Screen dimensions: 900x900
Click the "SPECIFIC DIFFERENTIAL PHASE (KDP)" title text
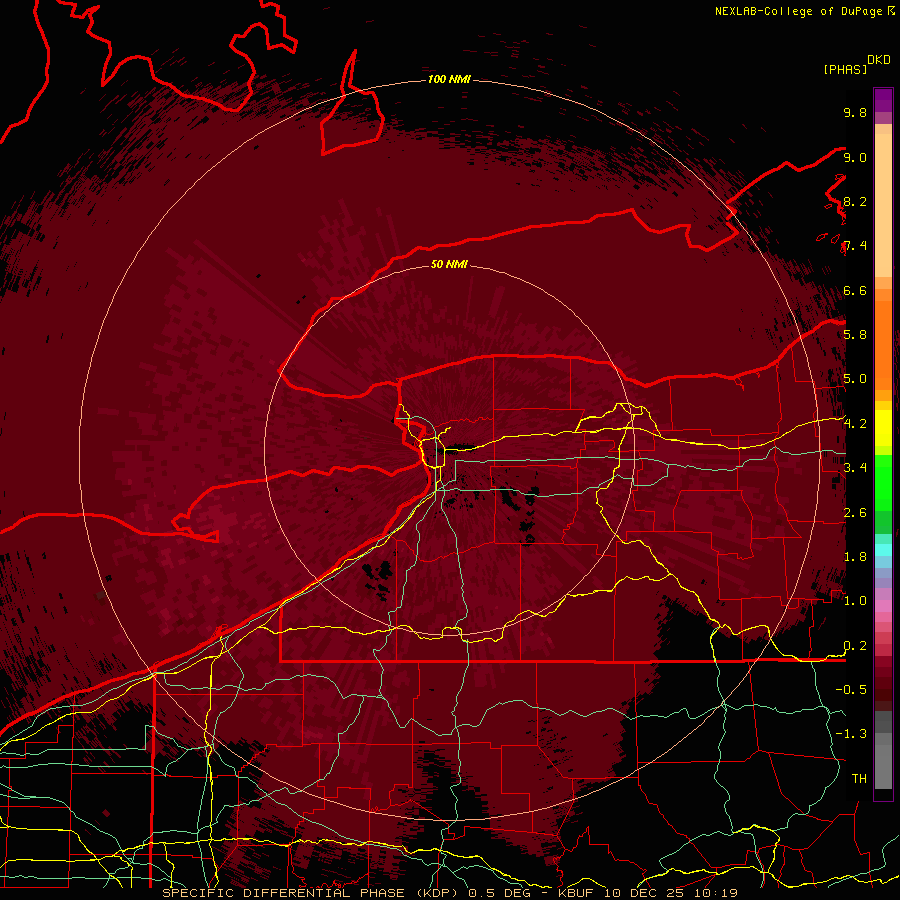[x=308, y=893]
